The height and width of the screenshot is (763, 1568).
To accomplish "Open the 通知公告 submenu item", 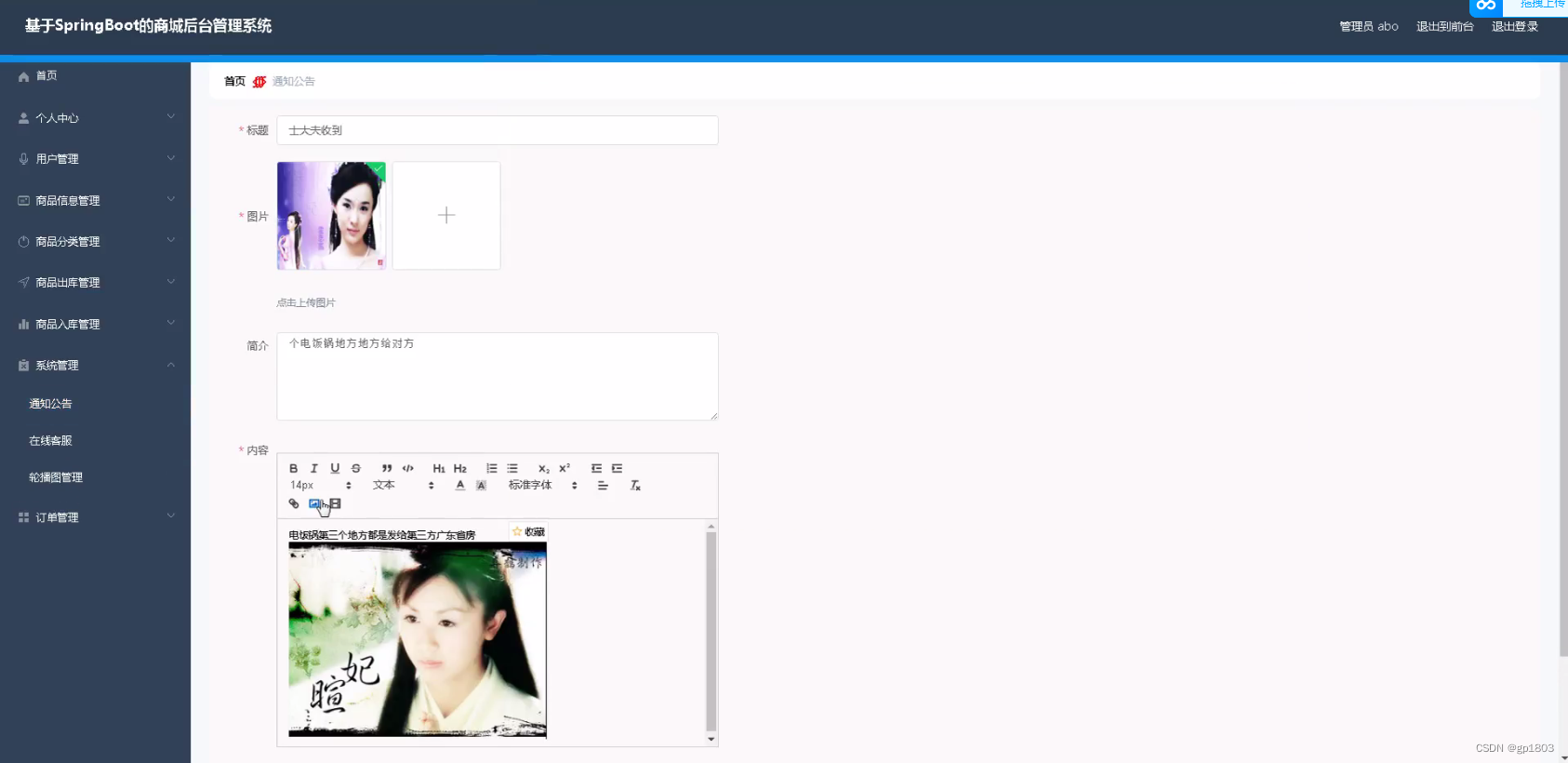I will [x=95, y=404].
